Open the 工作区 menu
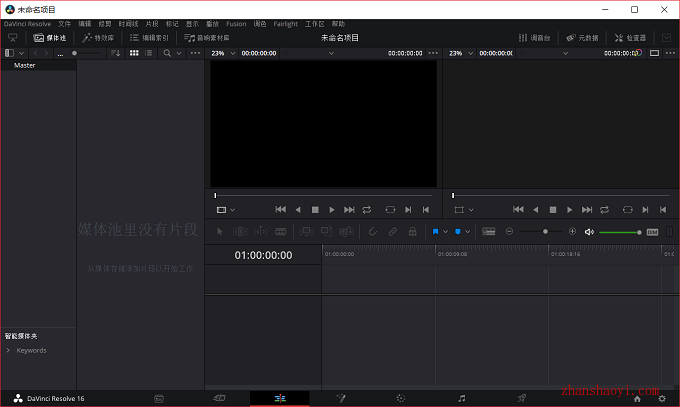Image resolution: width=680 pixels, height=407 pixels. [x=314, y=24]
